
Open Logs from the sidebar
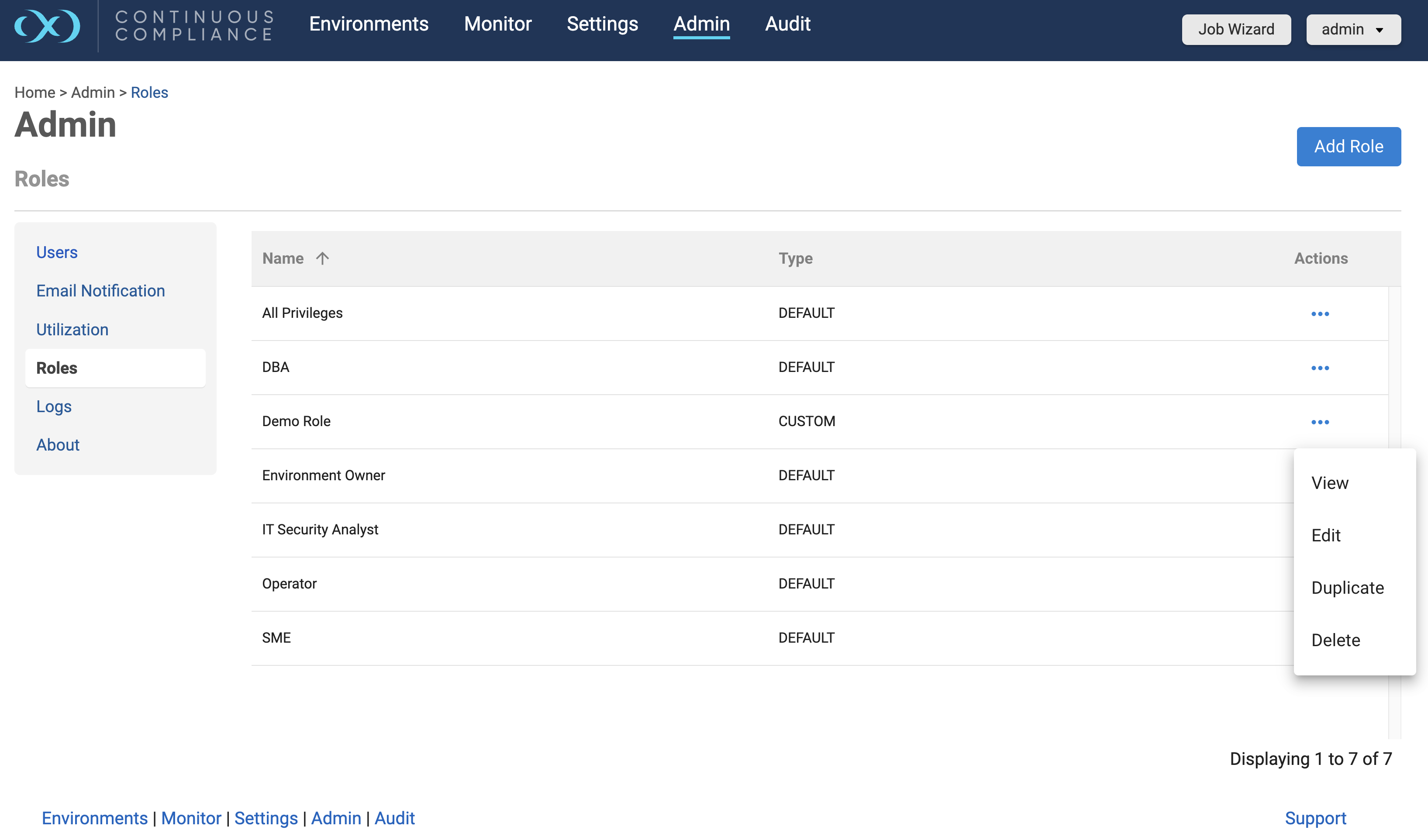pos(54,407)
